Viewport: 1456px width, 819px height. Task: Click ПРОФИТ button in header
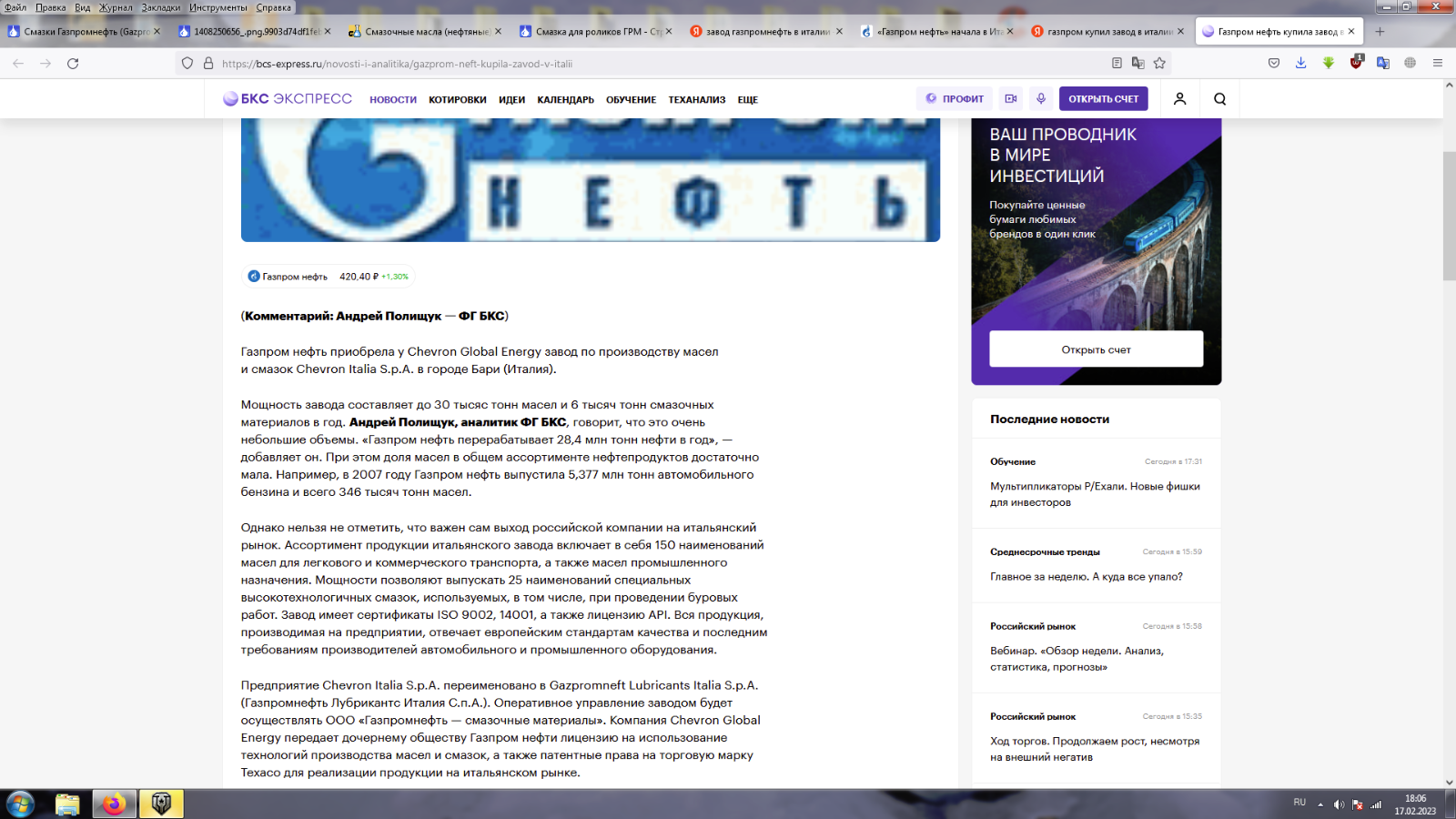tap(955, 98)
